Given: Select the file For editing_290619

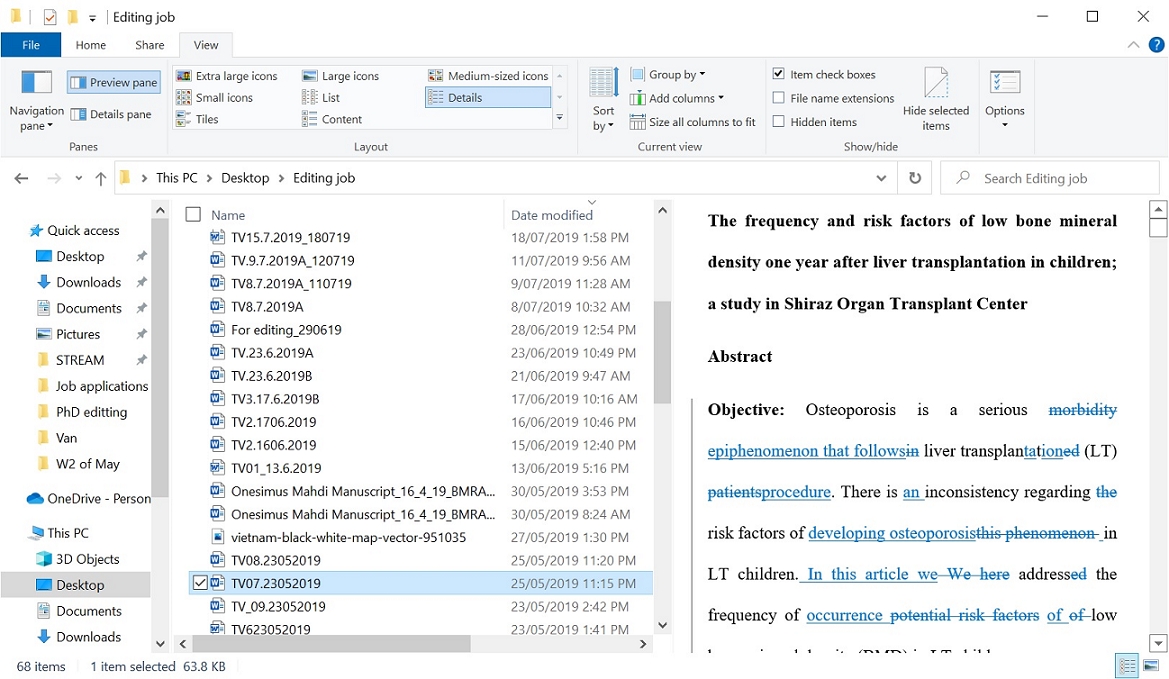Looking at the screenshot, I should (286, 330).
